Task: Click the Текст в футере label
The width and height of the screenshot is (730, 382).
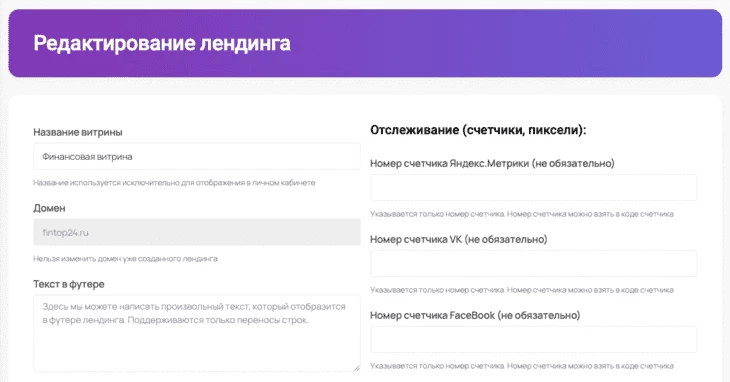Action: (69, 284)
